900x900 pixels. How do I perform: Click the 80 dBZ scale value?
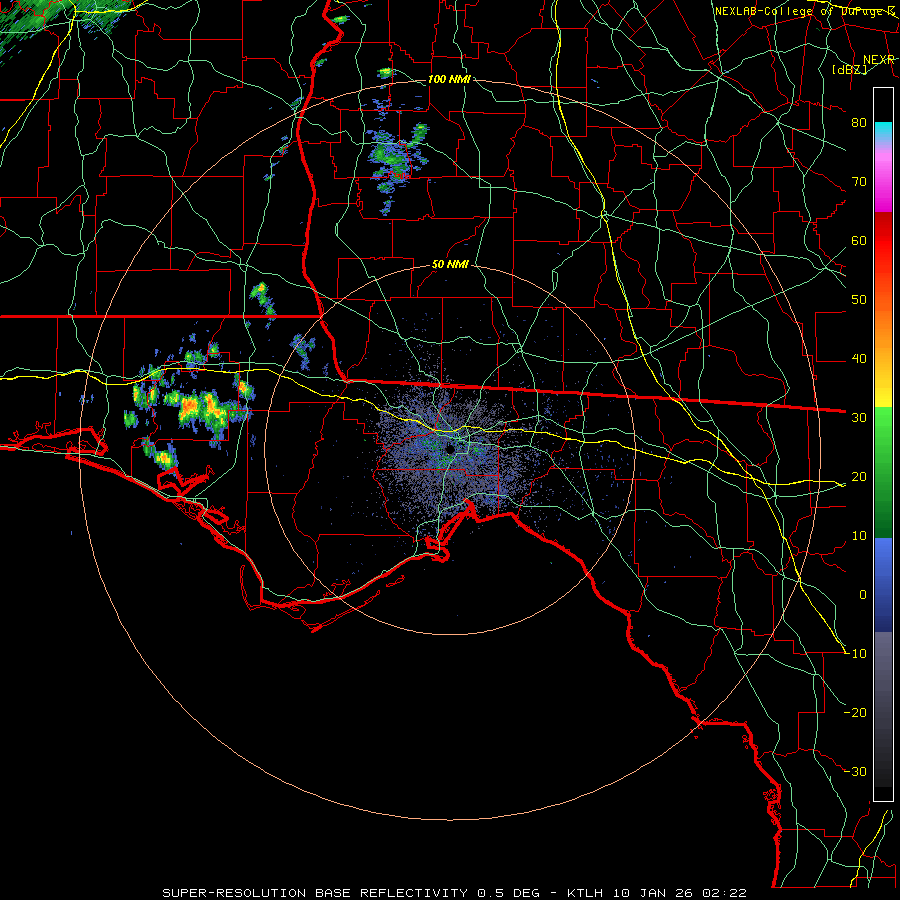click(859, 123)
